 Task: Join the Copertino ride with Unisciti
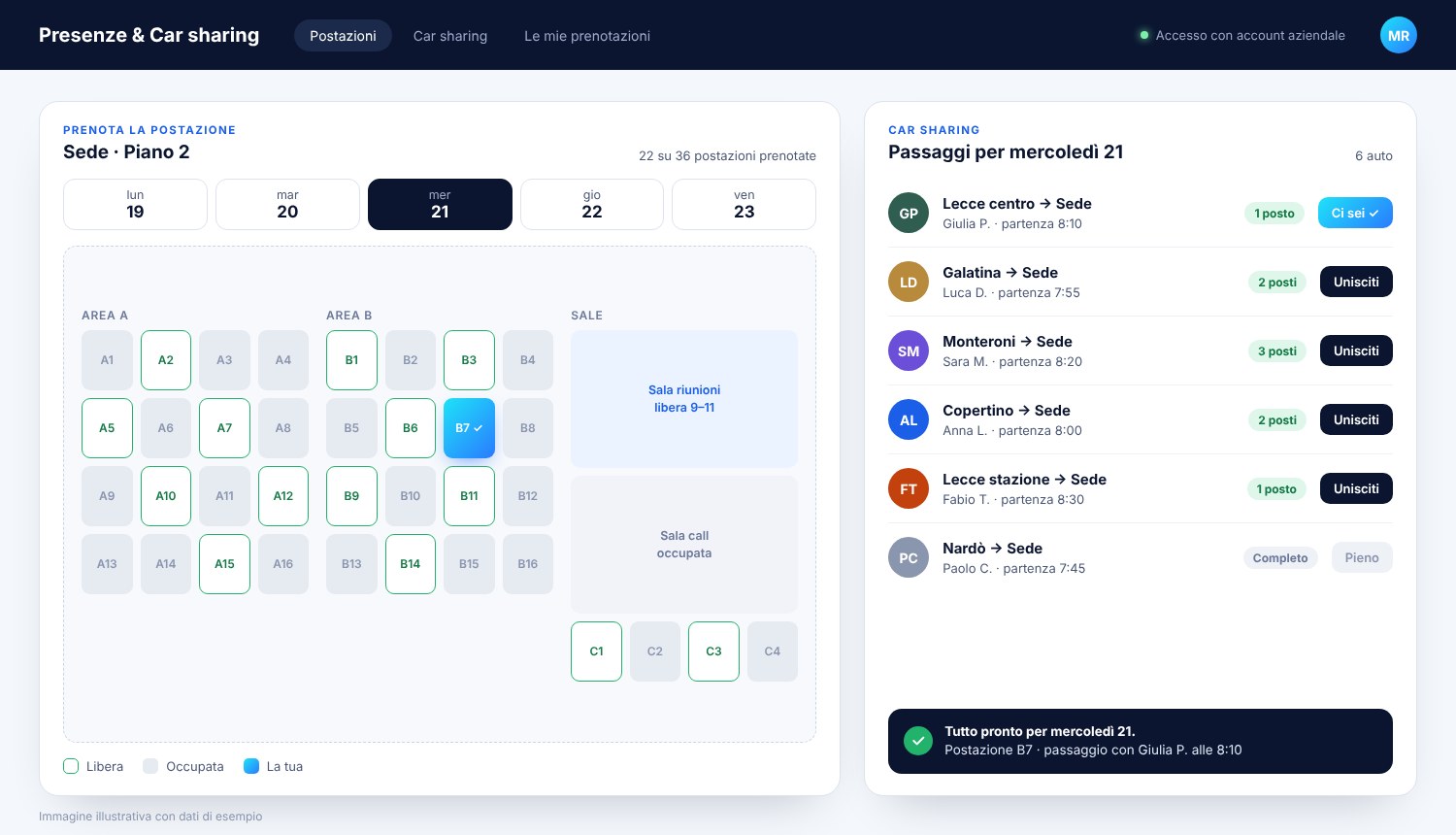pyautogui.click(x=1356, y=419)
